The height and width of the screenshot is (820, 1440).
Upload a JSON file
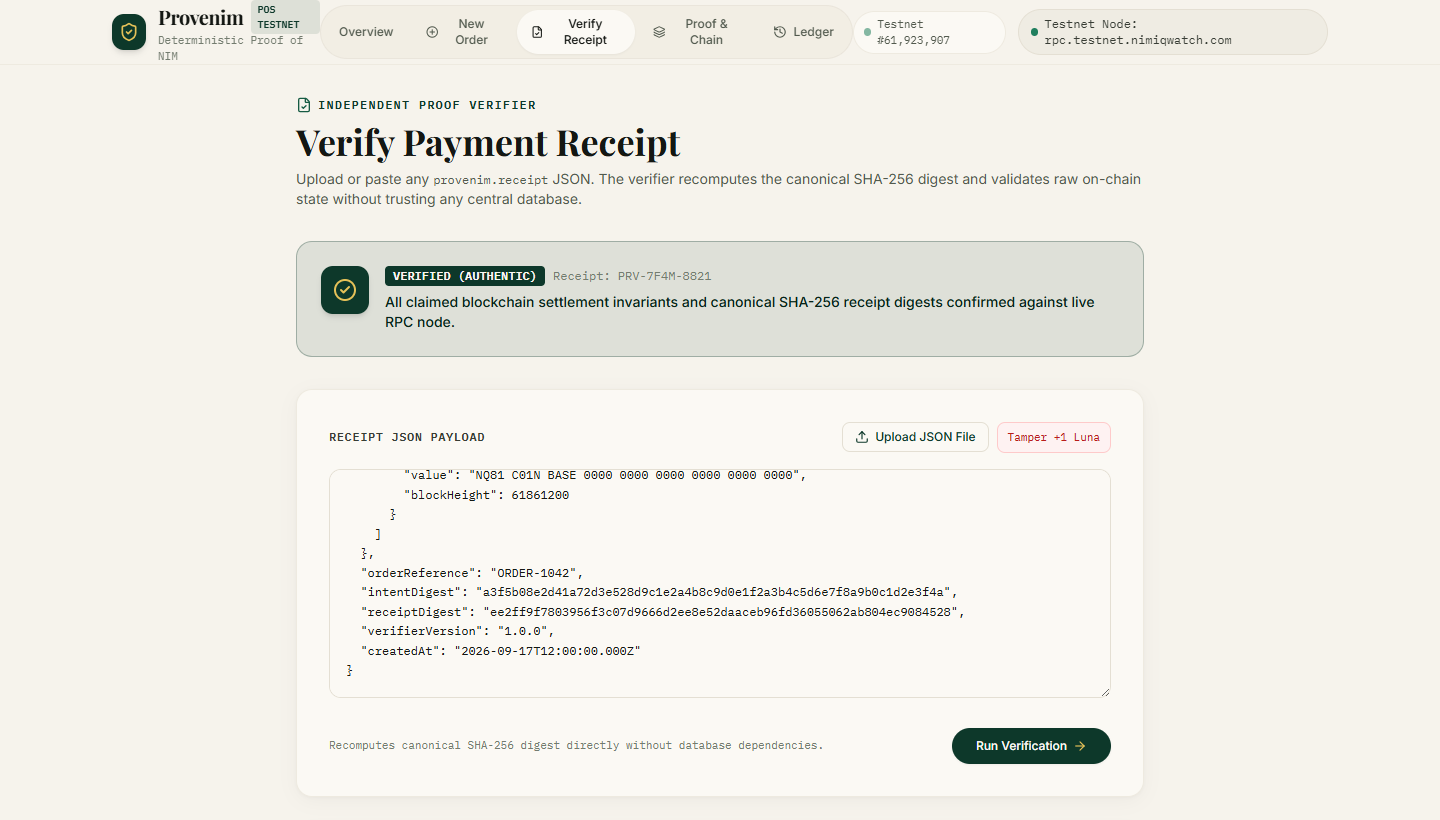pos(915,437)
